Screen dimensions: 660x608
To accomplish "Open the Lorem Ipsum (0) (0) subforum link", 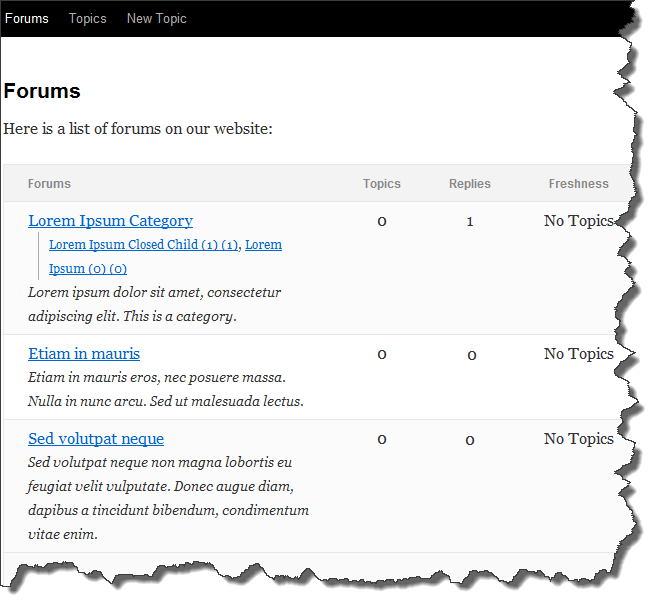I will point(88,269).
